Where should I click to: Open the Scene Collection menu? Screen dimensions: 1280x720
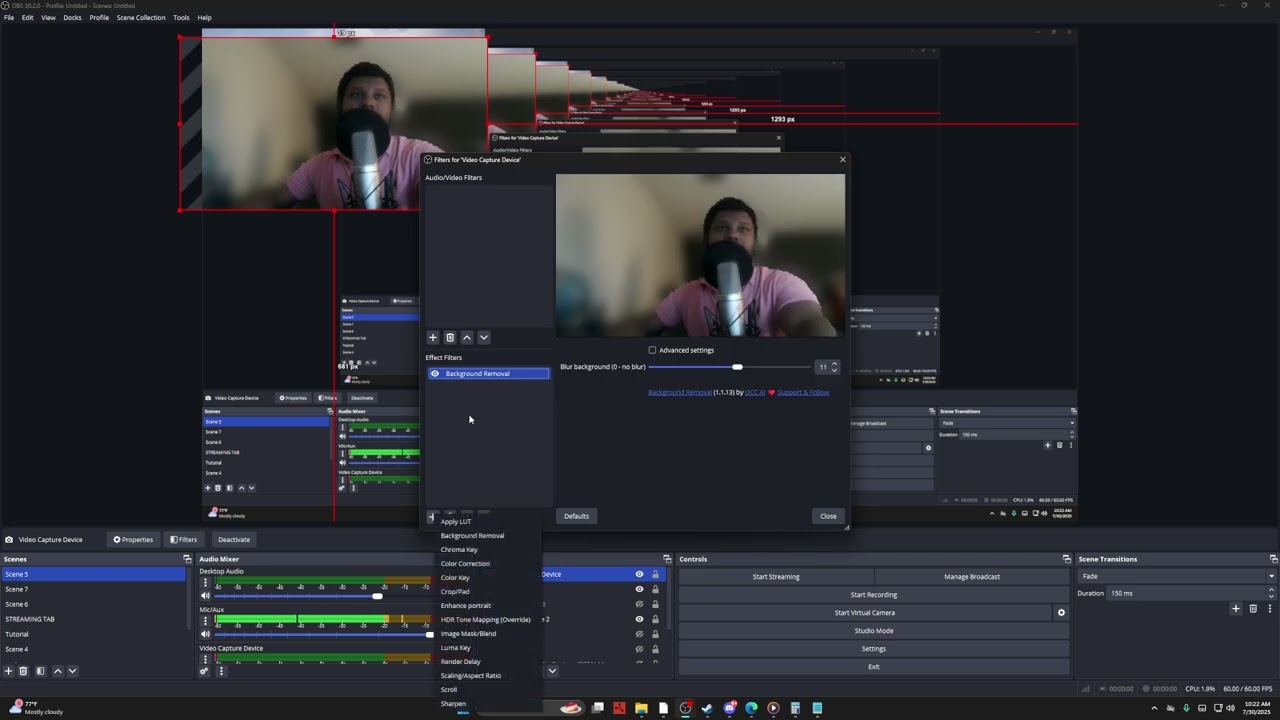(141, 17)
